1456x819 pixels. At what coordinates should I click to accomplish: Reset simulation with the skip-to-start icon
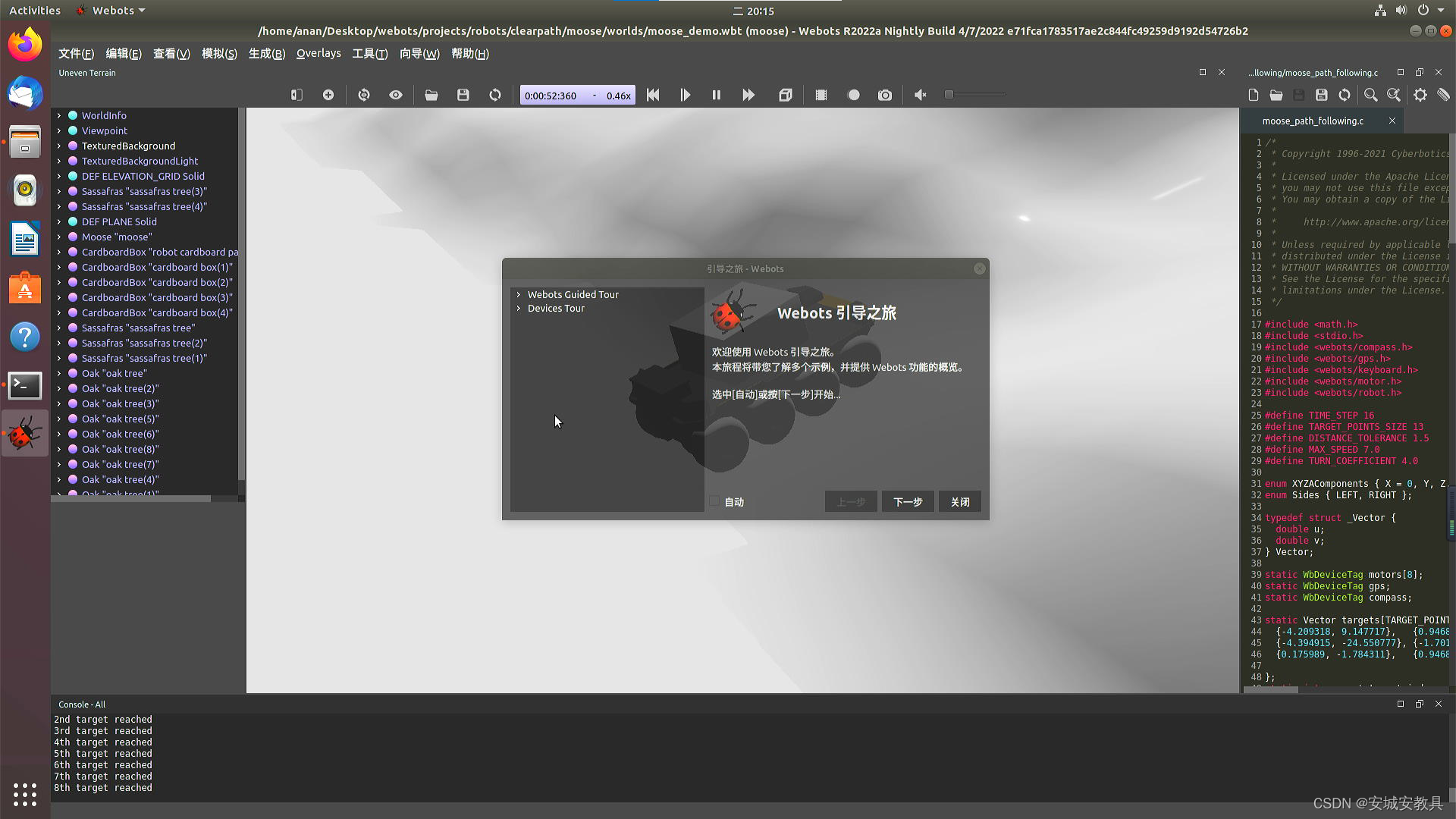(653, 95)
